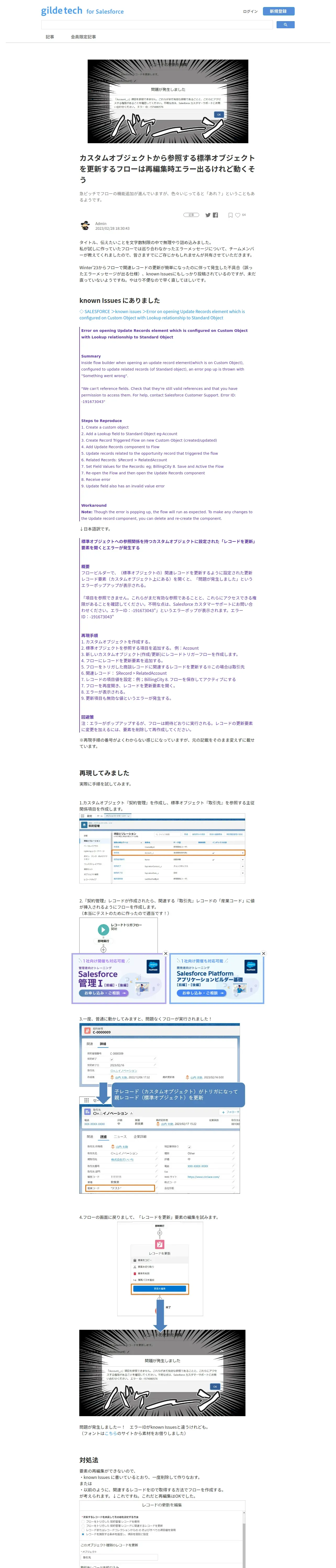Share article via Facebook icon
336x1568 pixels.
click(215, 215)
